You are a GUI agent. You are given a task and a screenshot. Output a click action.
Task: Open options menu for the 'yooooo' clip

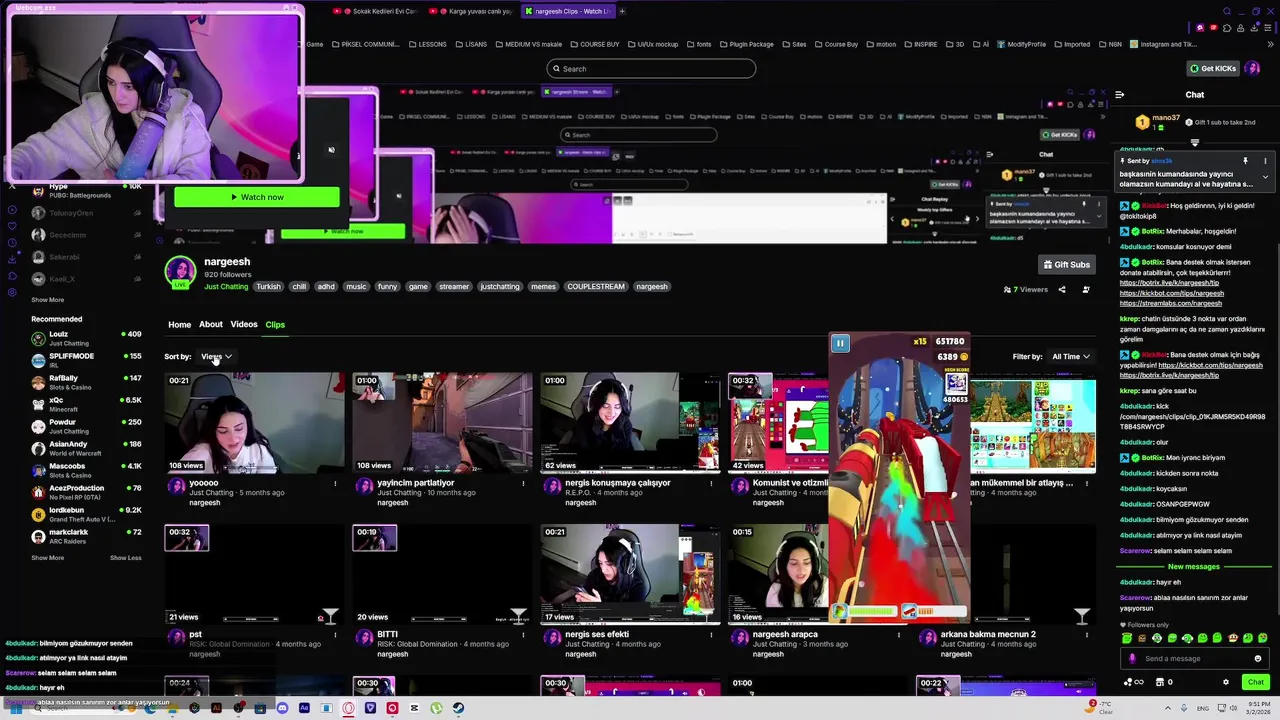click(335, 483)
